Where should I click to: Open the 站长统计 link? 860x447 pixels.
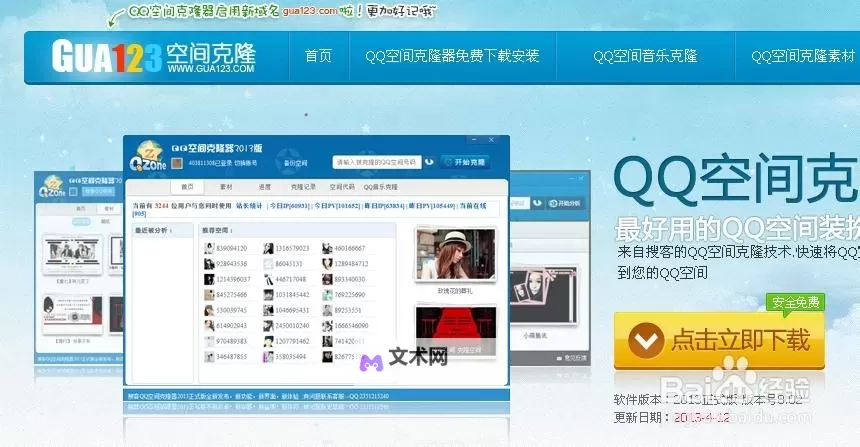coord(249,206)
